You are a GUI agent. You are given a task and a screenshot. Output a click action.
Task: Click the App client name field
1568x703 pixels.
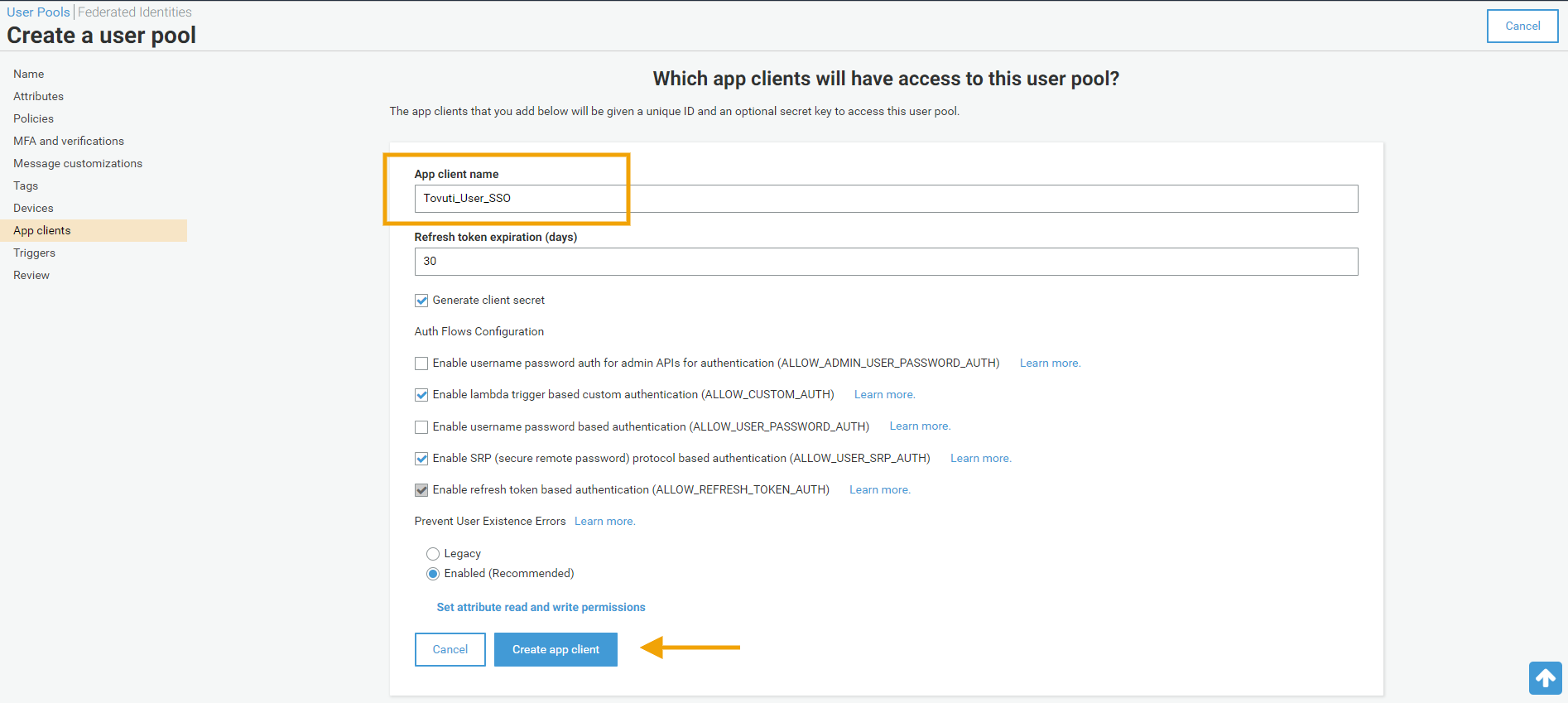pyautogui.click(x=886, y=199)
